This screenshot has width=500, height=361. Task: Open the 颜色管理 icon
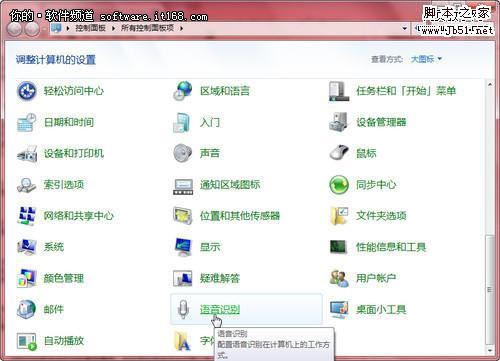pyautogui.click(x=27, y=278)
